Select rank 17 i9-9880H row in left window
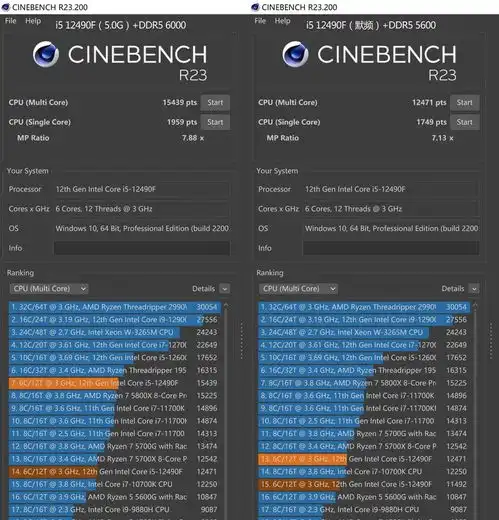This screenshot has height=520, width=499. [x=115, y=510]
